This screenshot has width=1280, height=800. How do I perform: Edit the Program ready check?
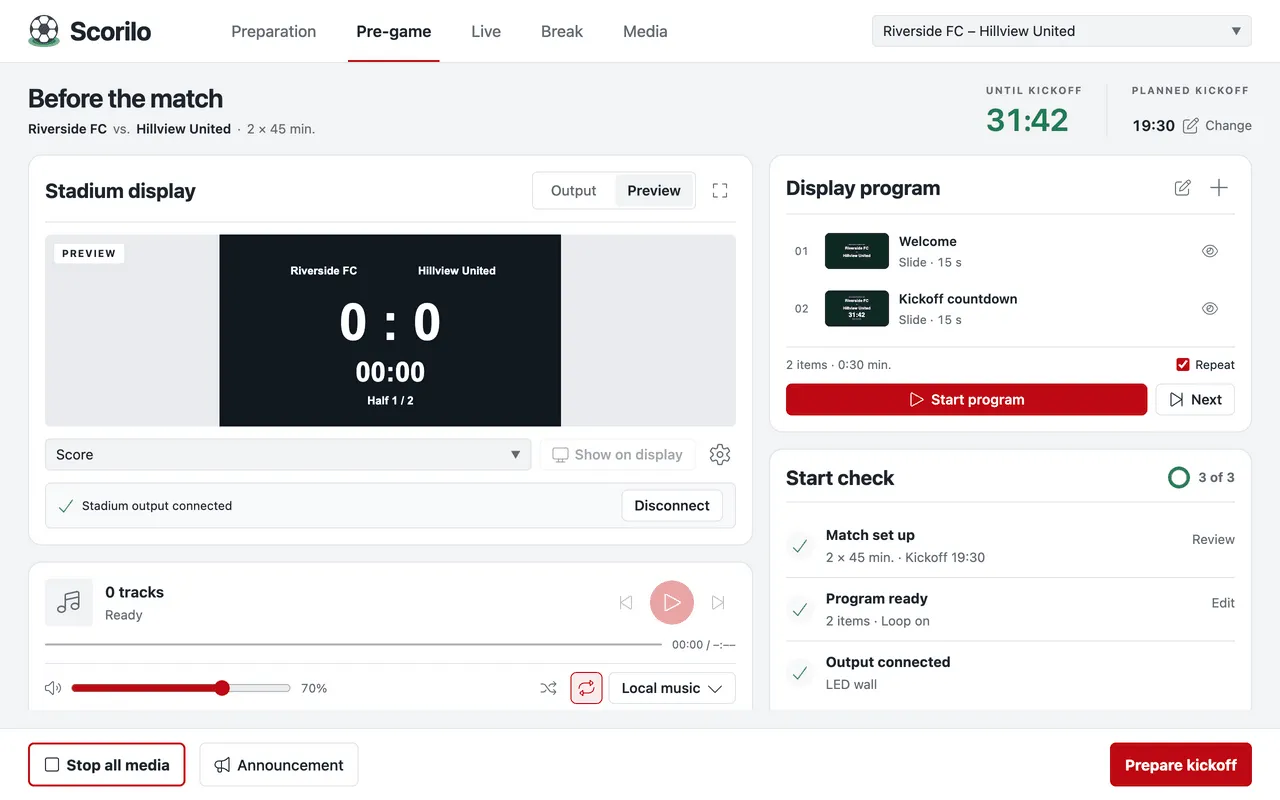1223,603
